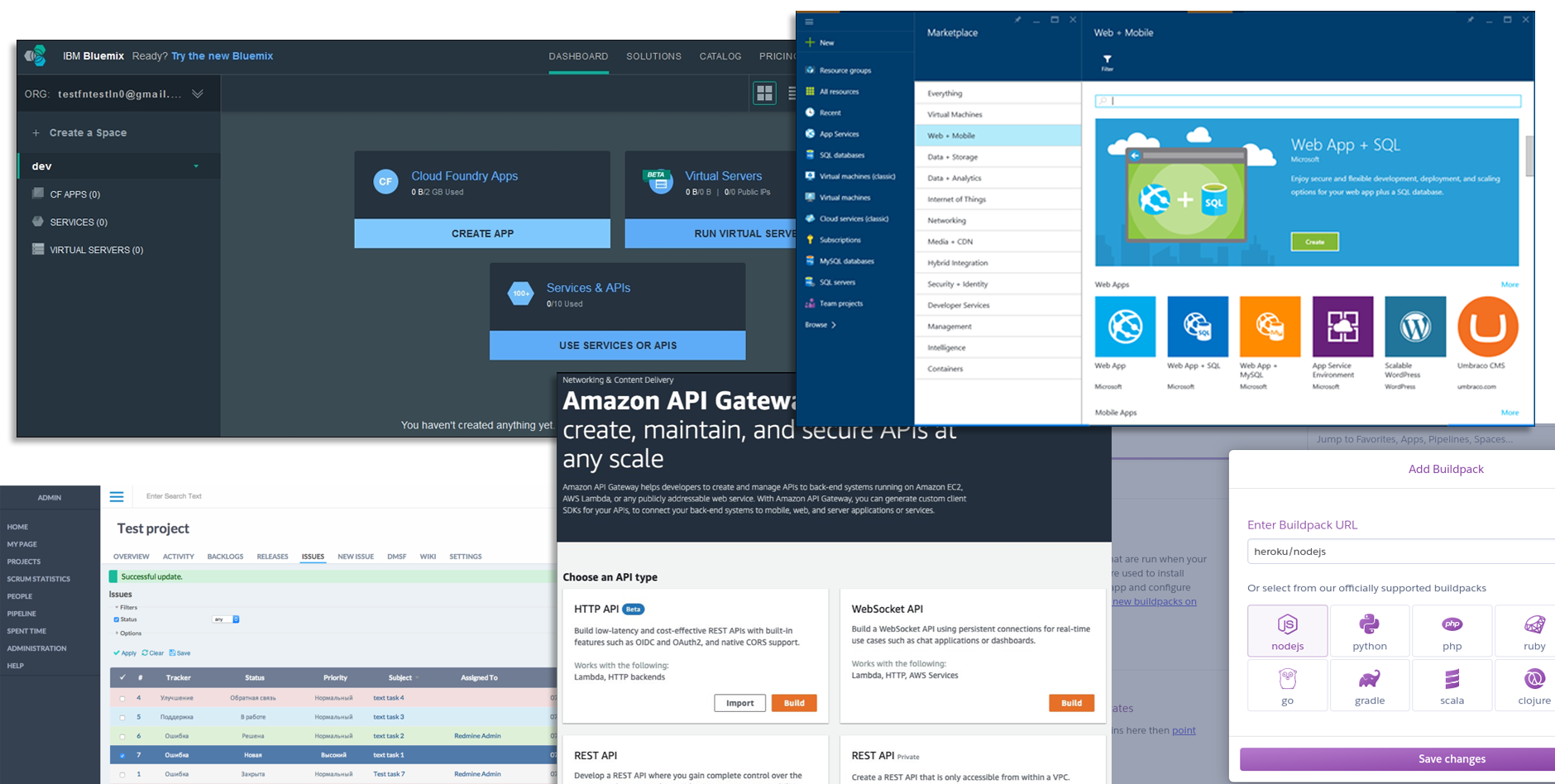Toggle the Status filter checkbox

(117, 619)
